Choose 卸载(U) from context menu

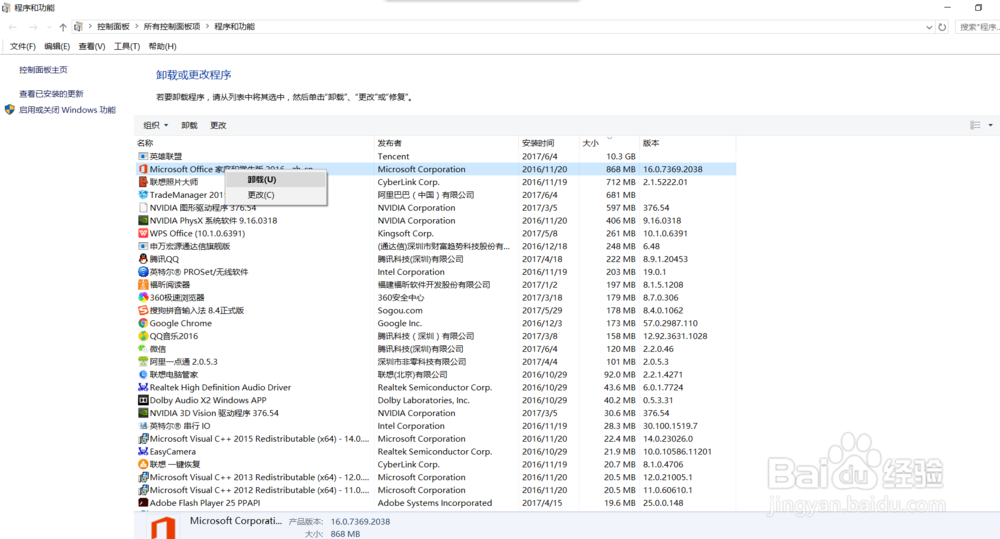(x=276, y=180)
